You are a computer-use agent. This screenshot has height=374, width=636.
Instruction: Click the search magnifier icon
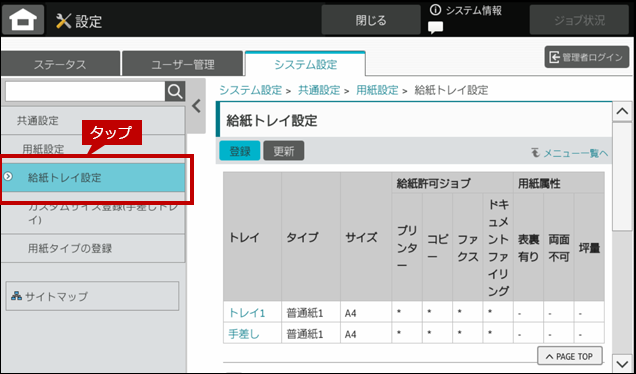click(x=175, y=92)
